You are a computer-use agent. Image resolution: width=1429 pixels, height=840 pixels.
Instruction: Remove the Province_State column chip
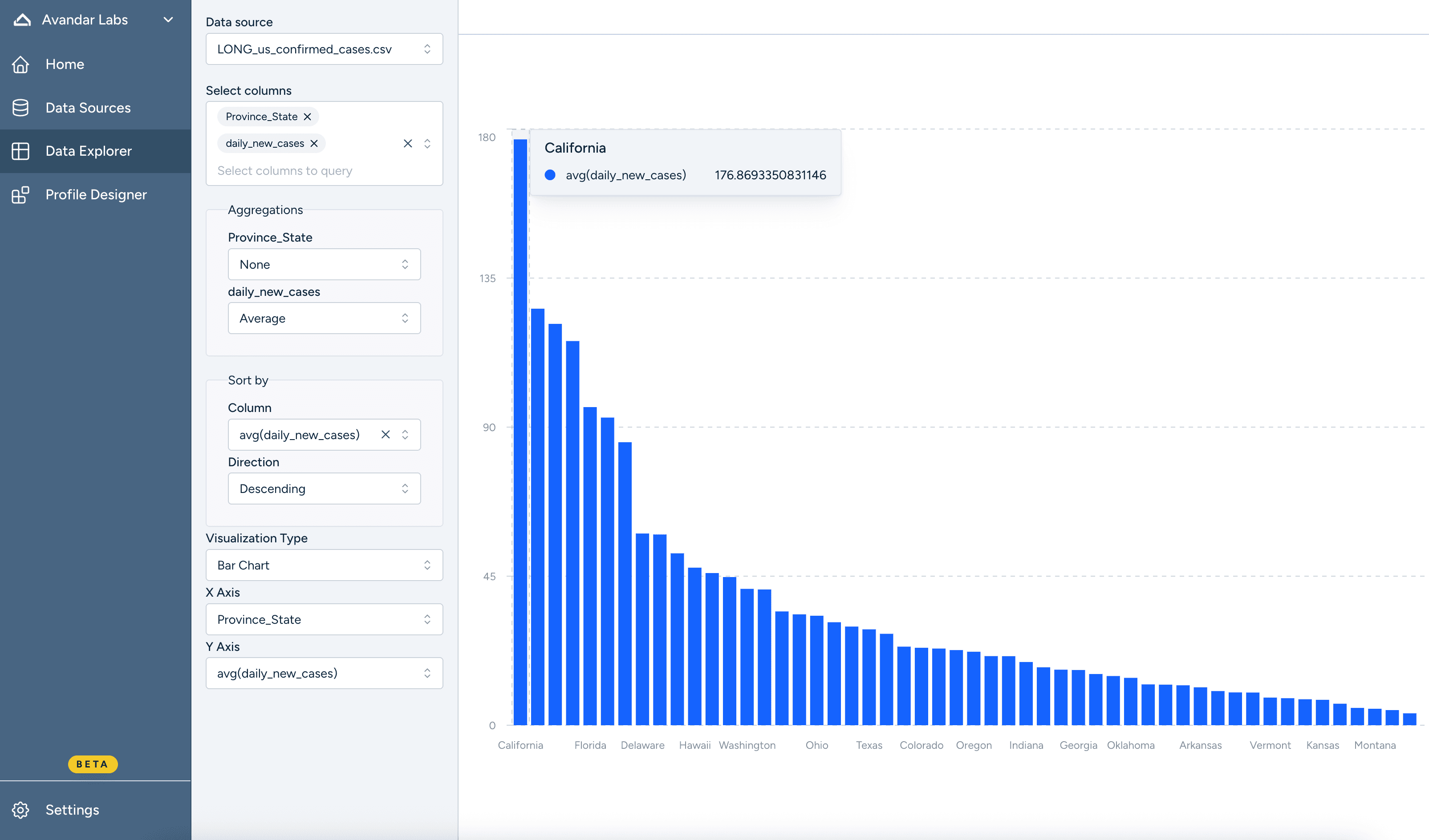point(308,116)
